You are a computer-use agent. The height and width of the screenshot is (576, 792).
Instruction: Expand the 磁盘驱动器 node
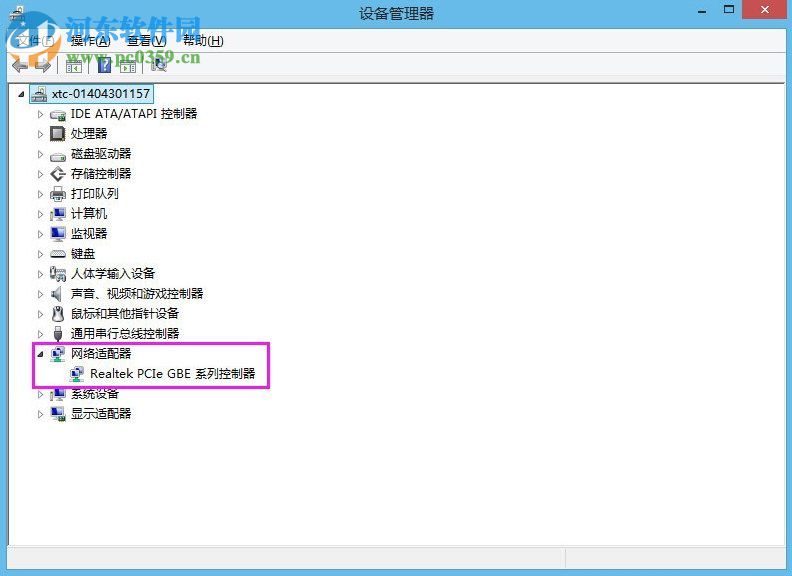pos(40,154)
